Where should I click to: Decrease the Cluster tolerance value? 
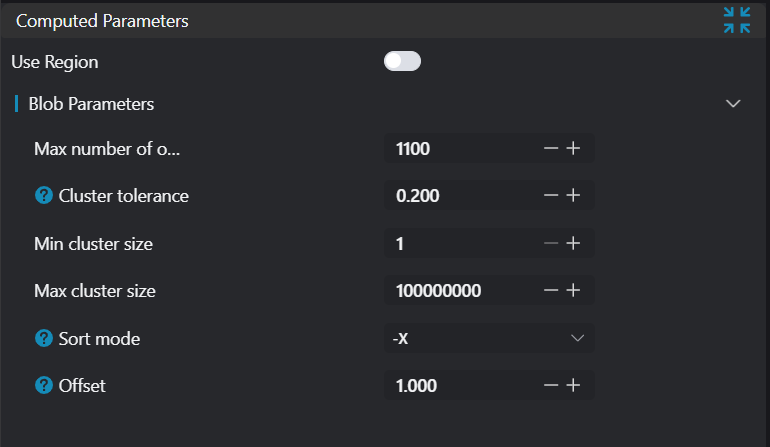[x=551, y=196]
